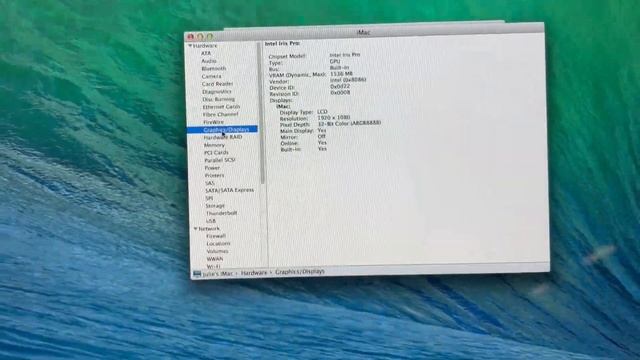Viewport: 640px width, 360px height.
Task: Click the Revision ID value 0x0008
Action: (340, 93)
